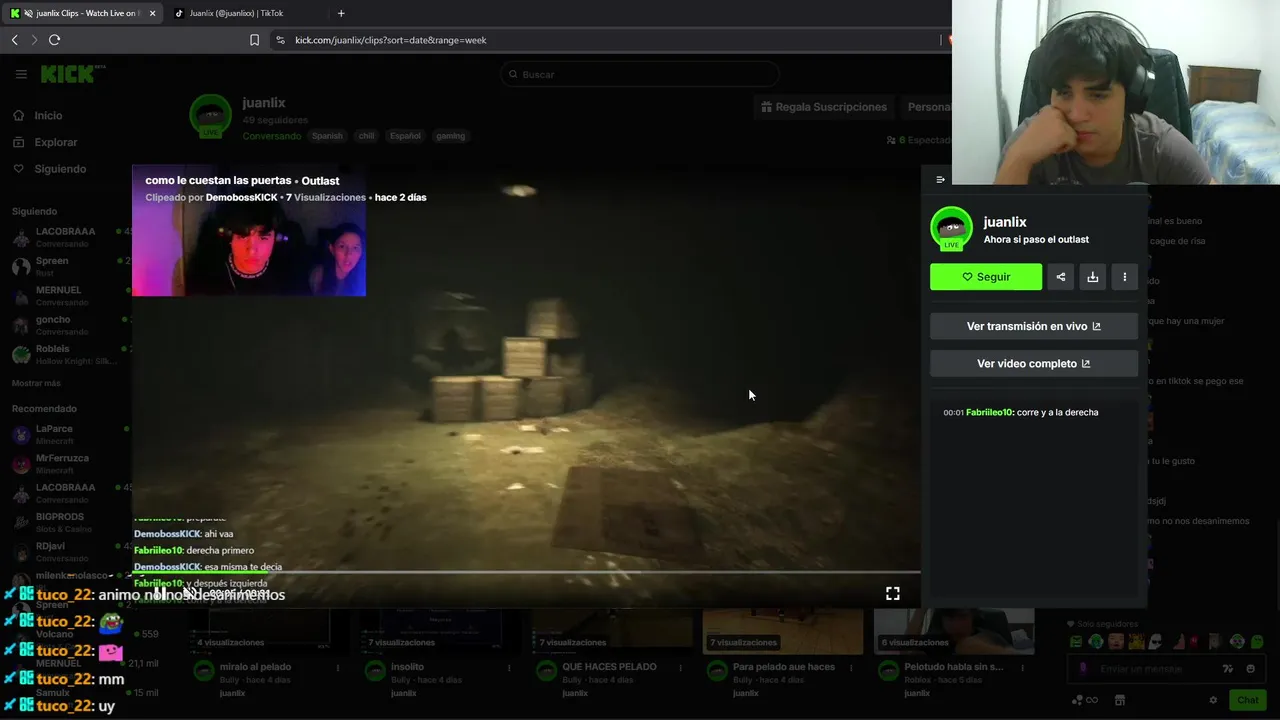This screenshot has height=720, width=1280.
Task: Open Robleis channel in sidebar
Action: click(66, 354)
